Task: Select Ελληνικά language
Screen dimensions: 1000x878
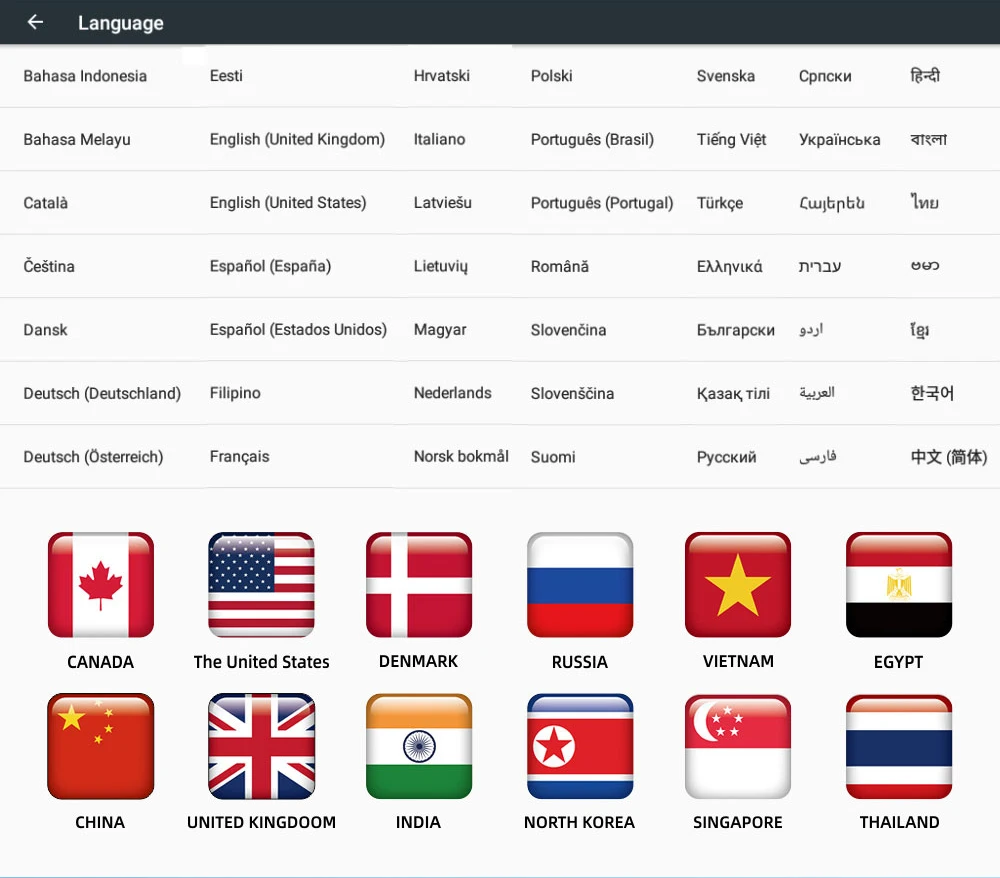Action: click(x=730, y=266)
